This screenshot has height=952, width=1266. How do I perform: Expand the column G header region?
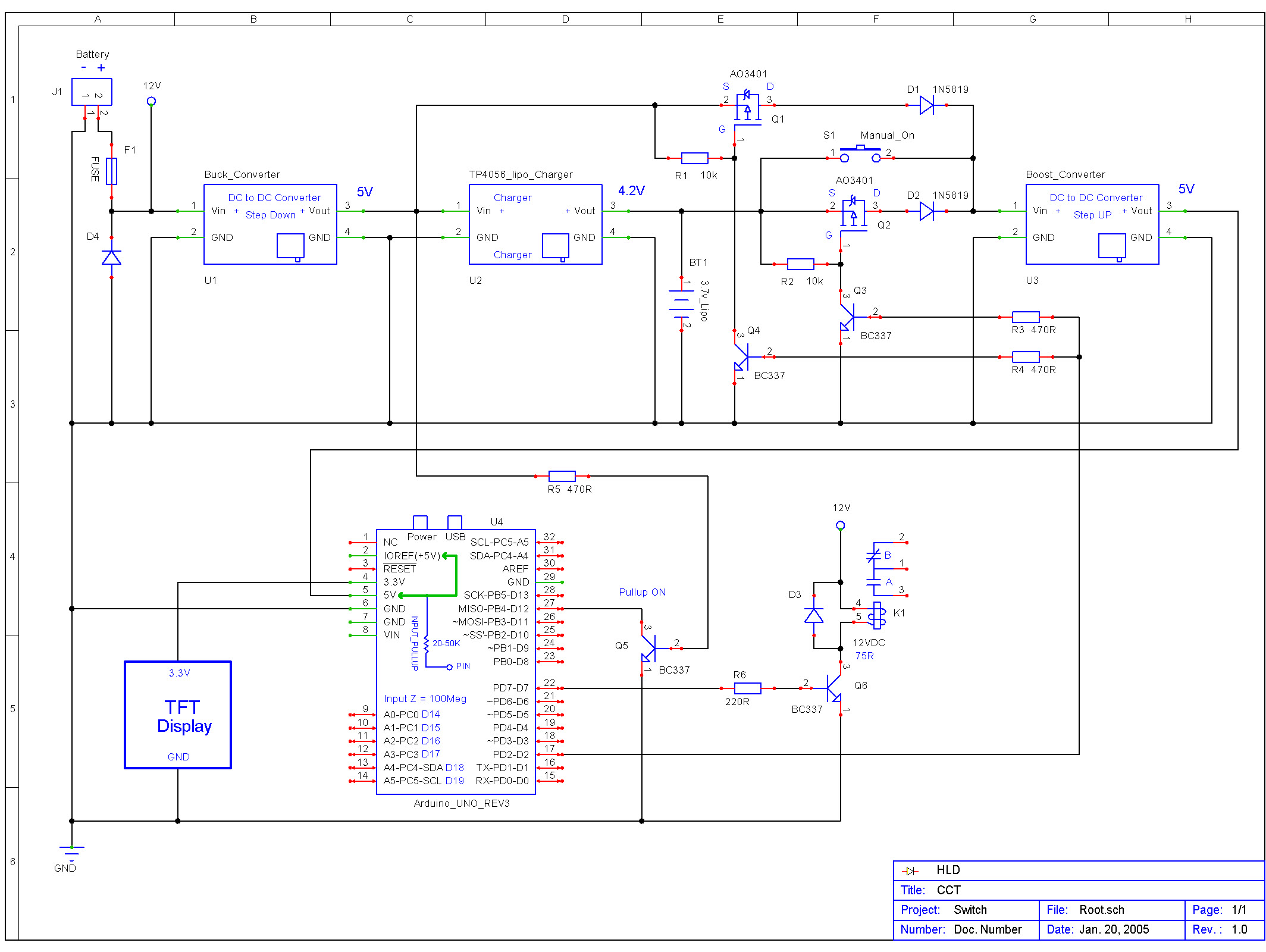tap(1032, 18)
